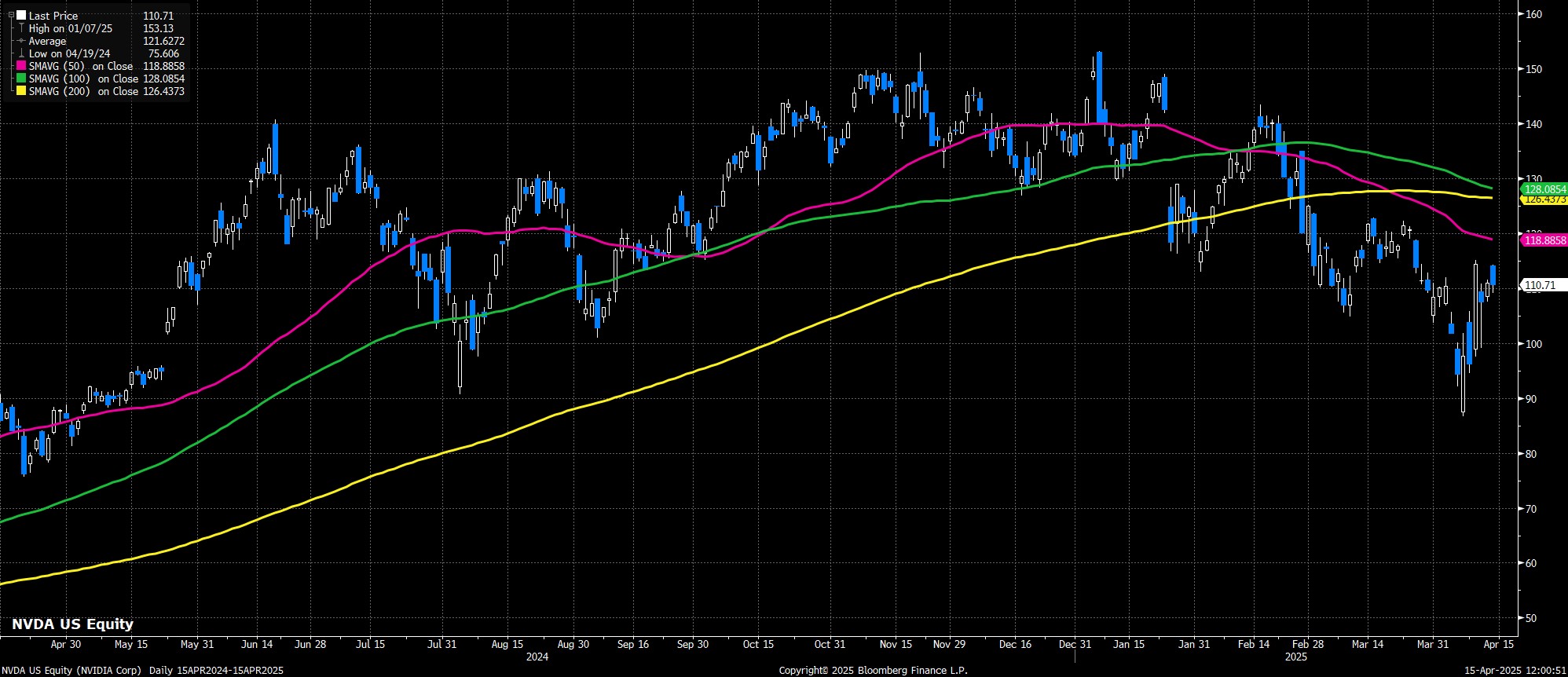The width and height of the screenshot is (1568, 677).
Task: Select the 'Last Price' legend entry
Action: (53, 16)
